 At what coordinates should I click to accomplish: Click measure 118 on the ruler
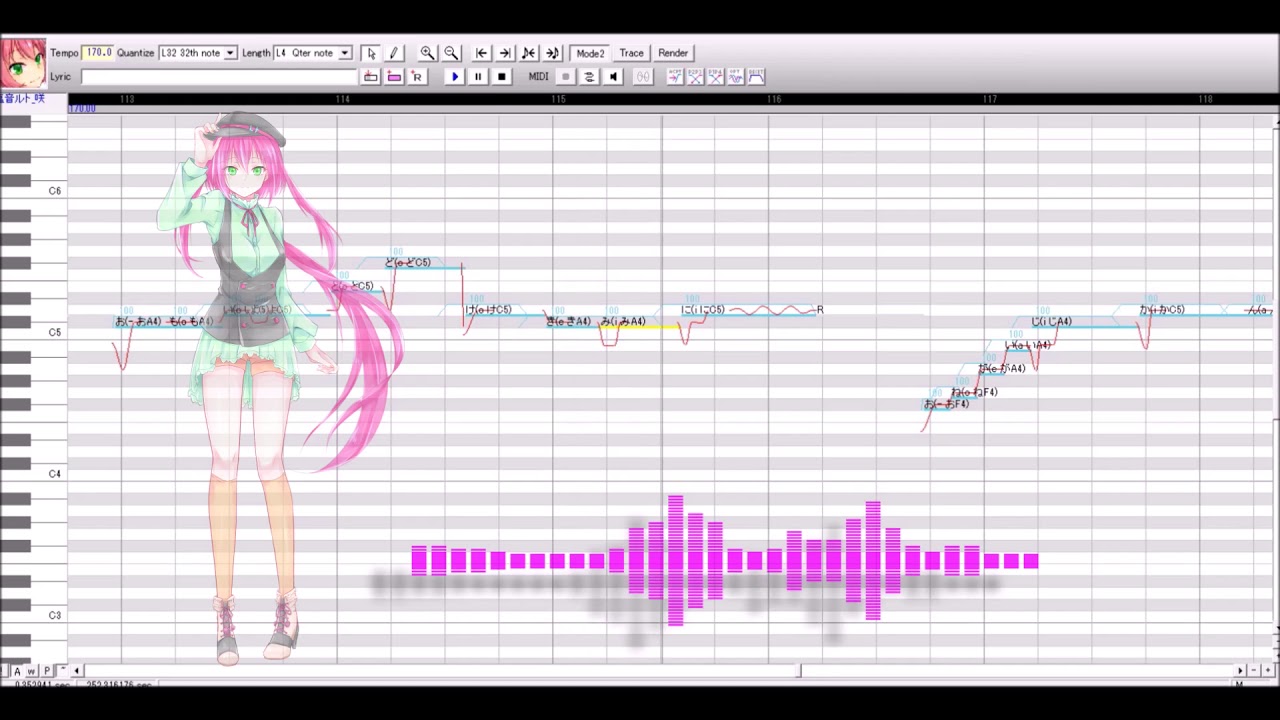[x=1206, y=99]
